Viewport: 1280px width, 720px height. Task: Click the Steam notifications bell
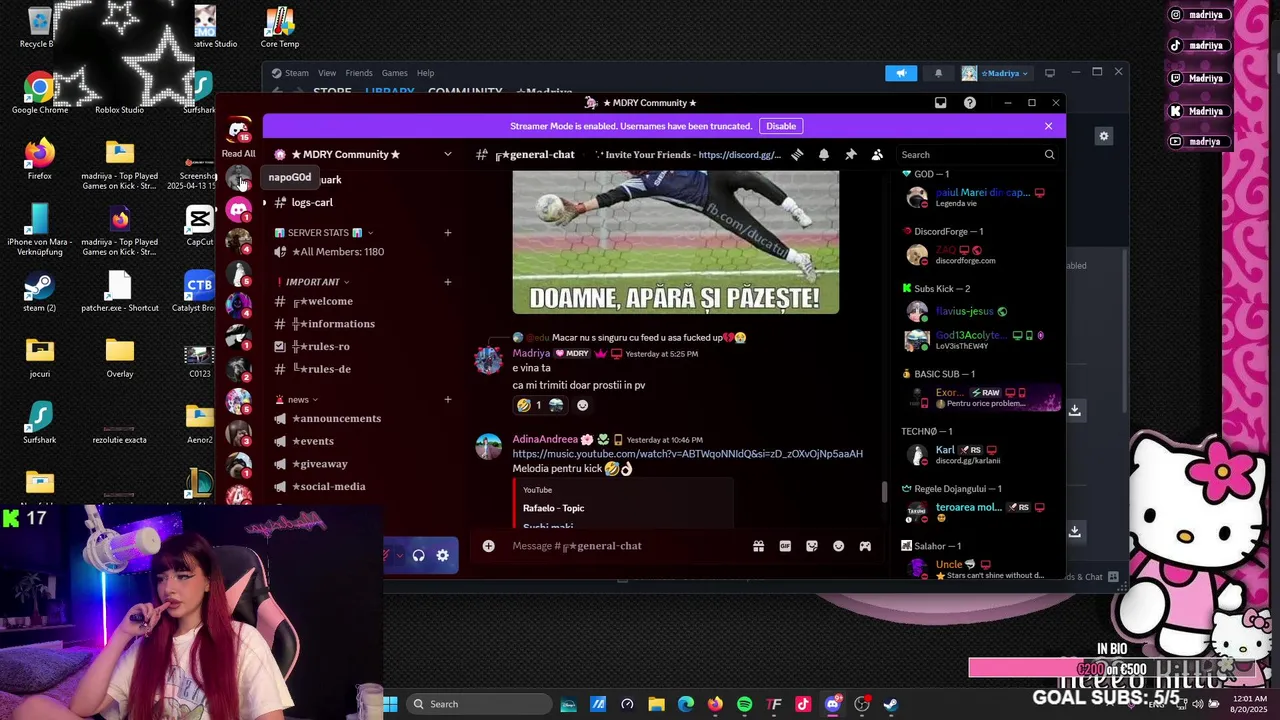(938, 73)
